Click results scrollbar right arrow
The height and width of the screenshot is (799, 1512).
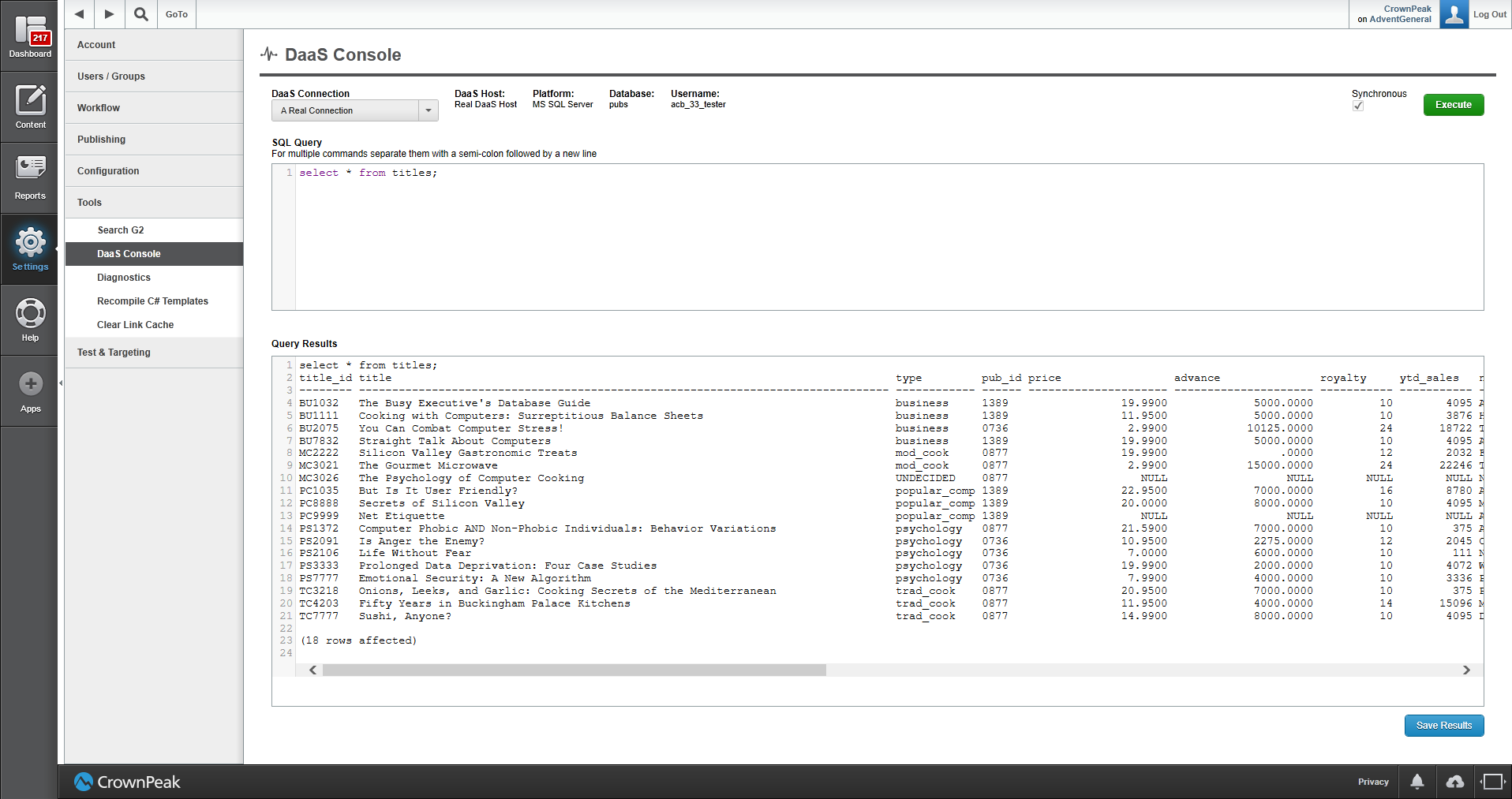point(1466,670)
